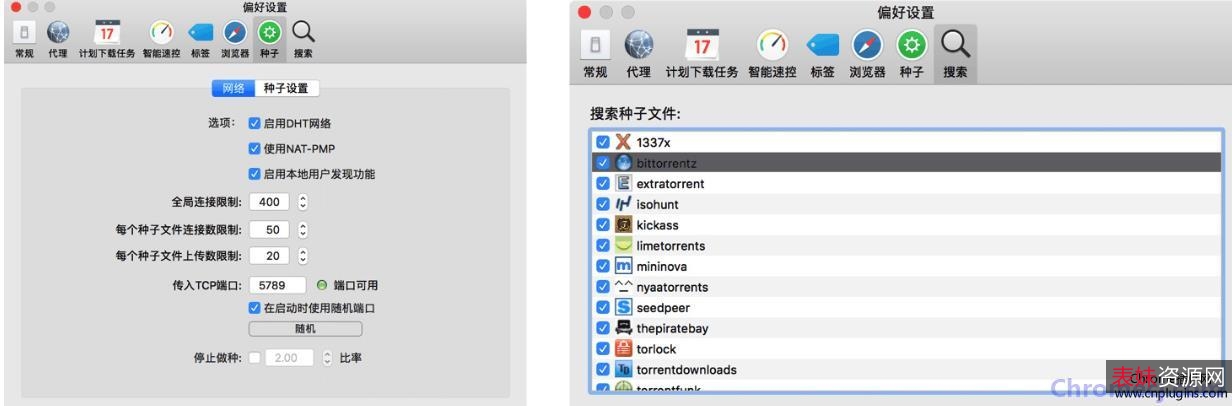Toggle 在启动时使用随机端口 checkbox
This screenshot has height=406, width=1232.
point(254,308)
